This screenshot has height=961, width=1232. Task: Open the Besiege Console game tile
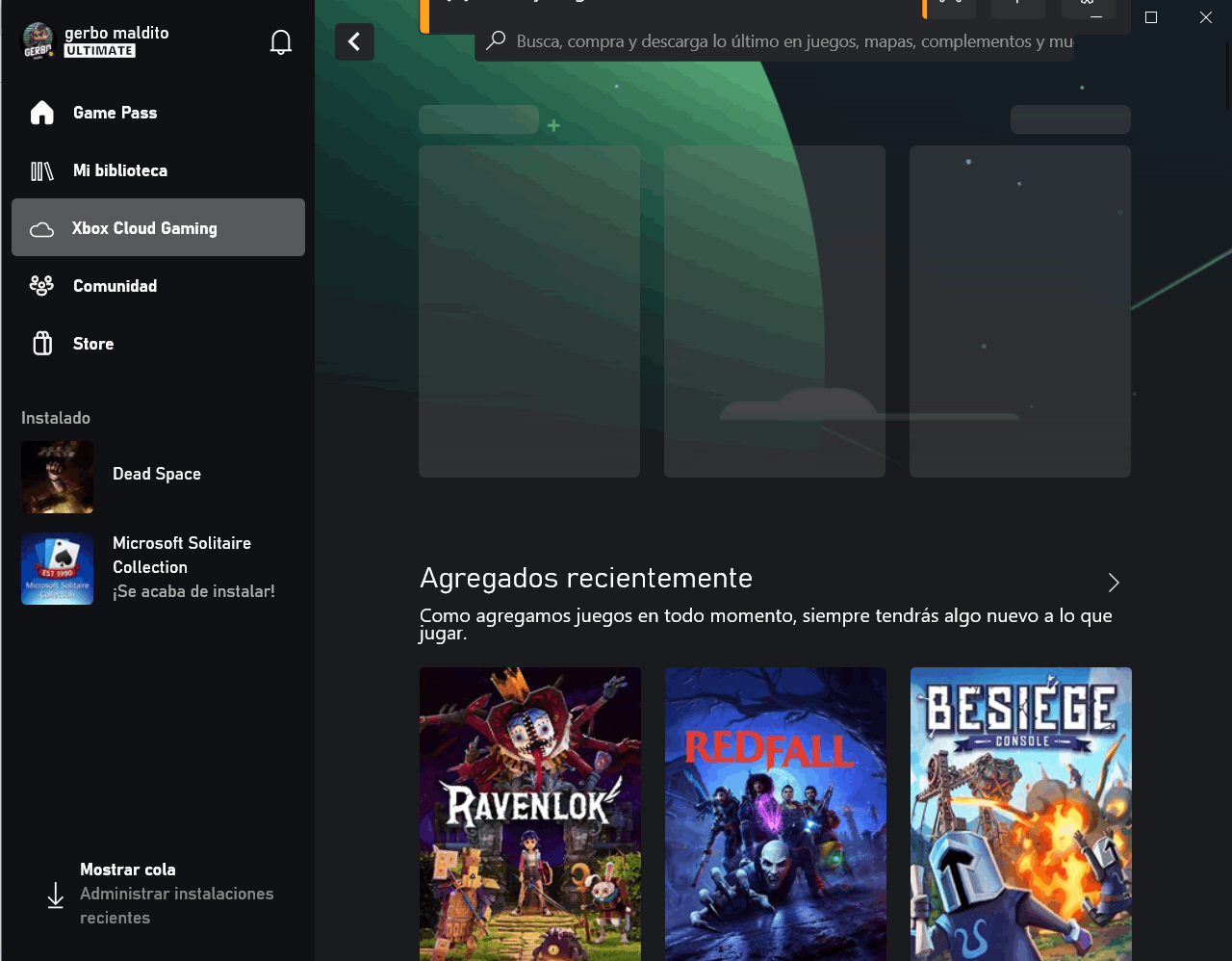pos(1021,814)
